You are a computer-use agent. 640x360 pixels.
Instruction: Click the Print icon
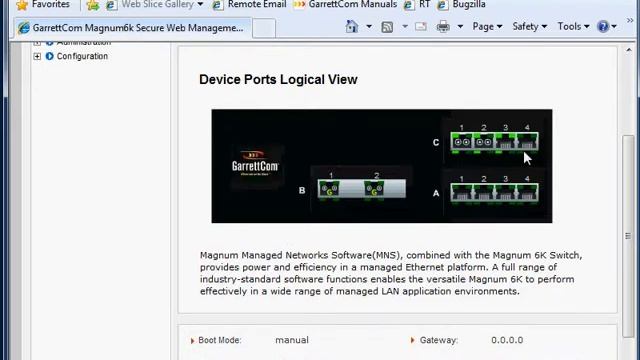[x=443, y=27]
